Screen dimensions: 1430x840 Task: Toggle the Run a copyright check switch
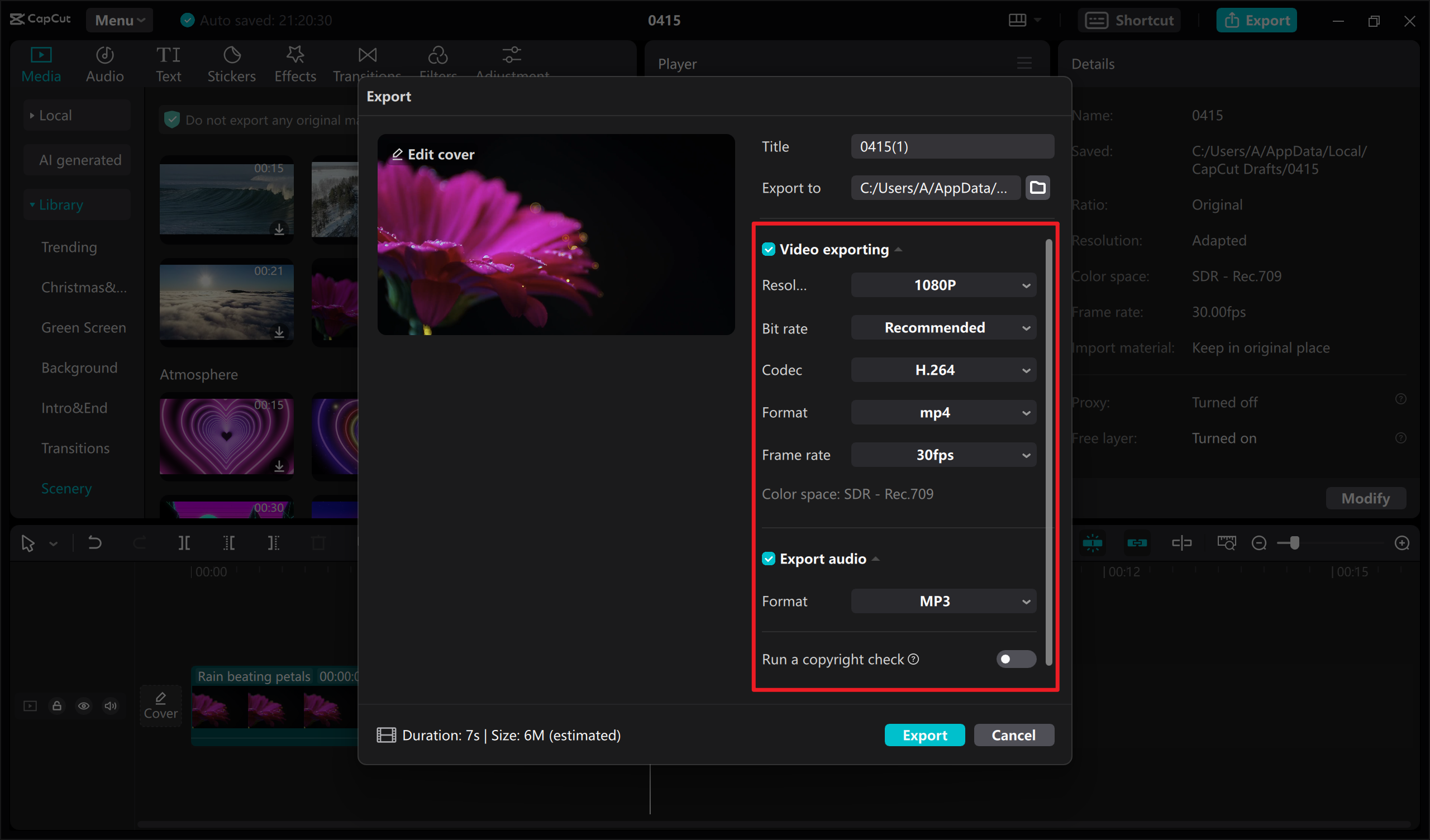(1015, 659)
